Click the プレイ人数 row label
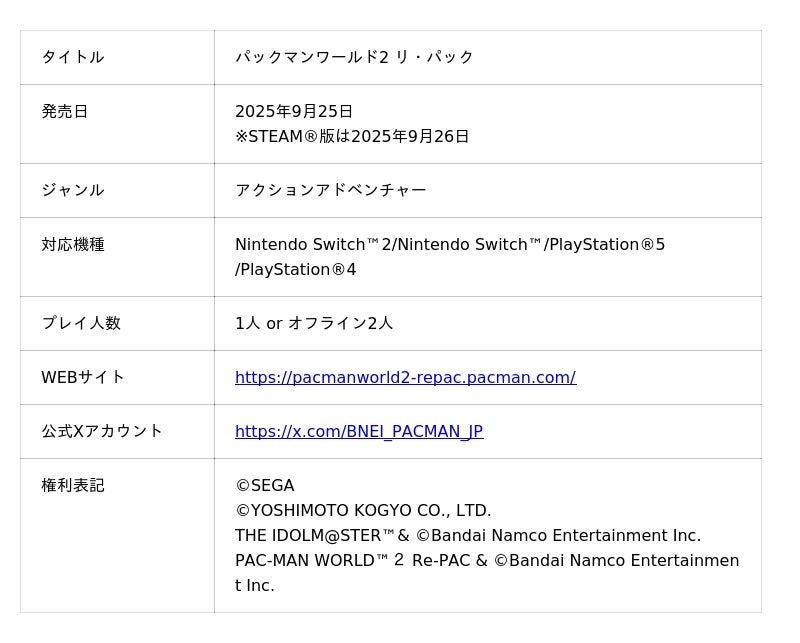This screenshot has width=800, height=643. [x=80, y=323]
